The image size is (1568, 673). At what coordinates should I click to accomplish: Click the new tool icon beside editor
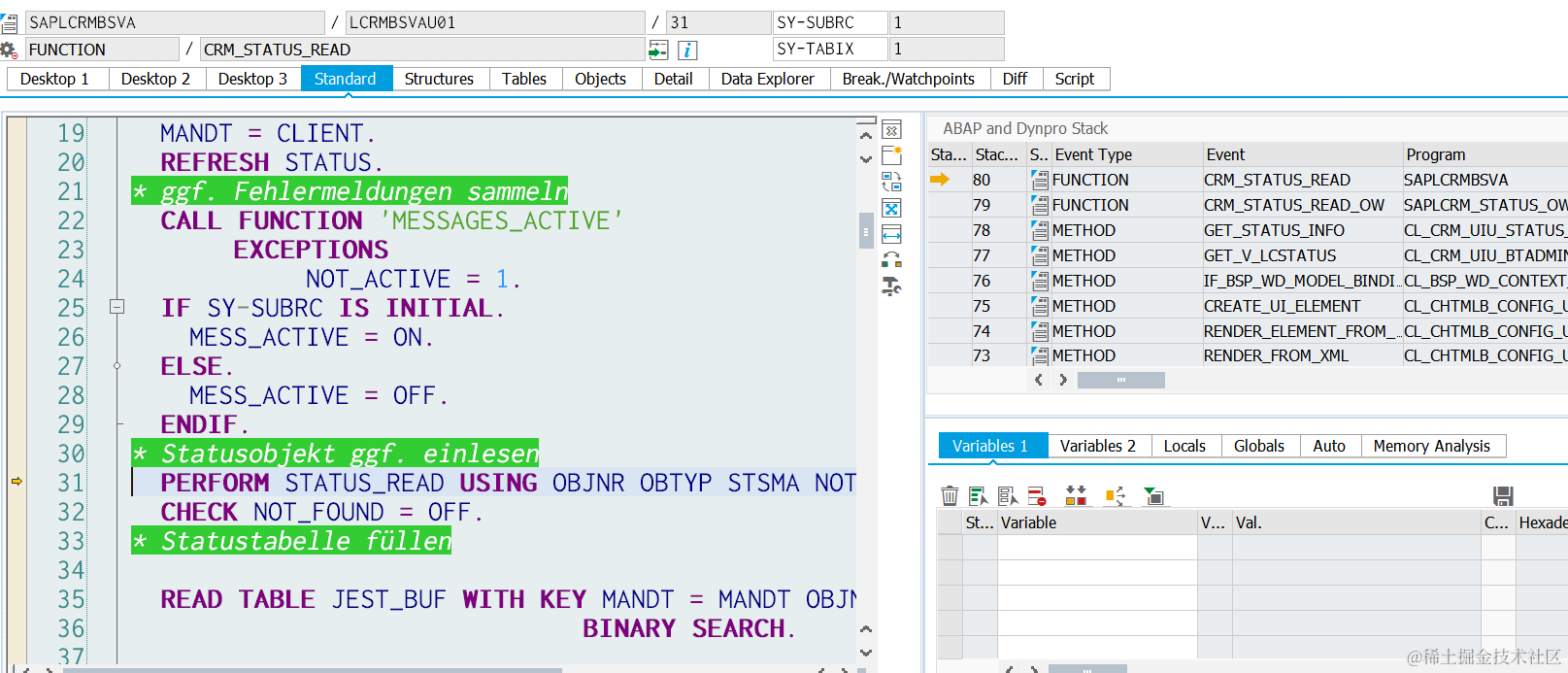pyautogui.click(x=891, y=155)
